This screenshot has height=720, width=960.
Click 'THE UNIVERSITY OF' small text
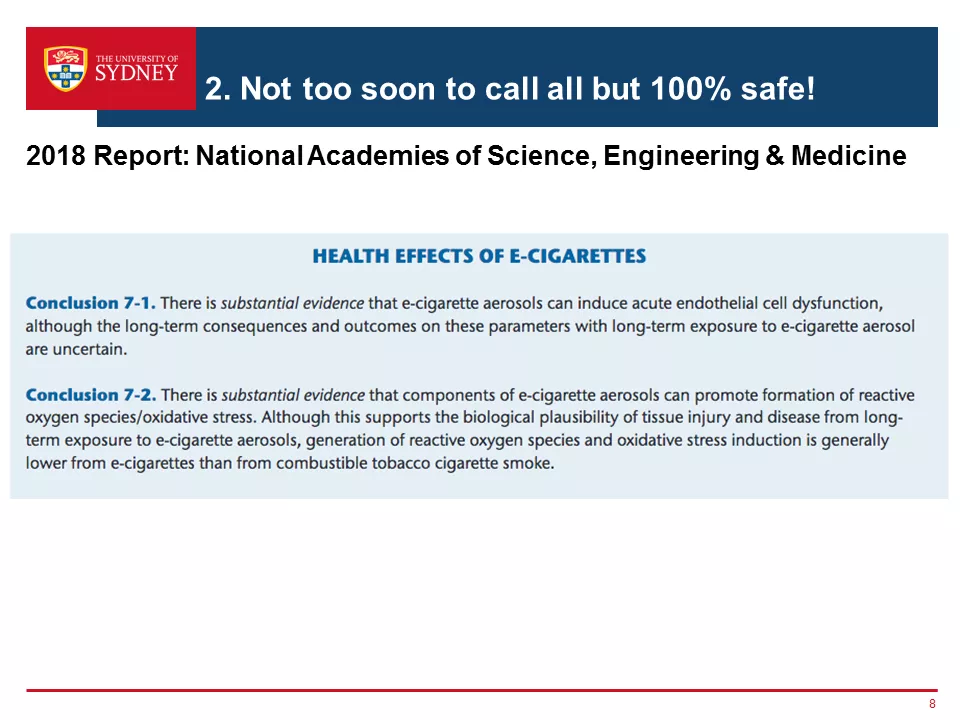click(137, 59)
